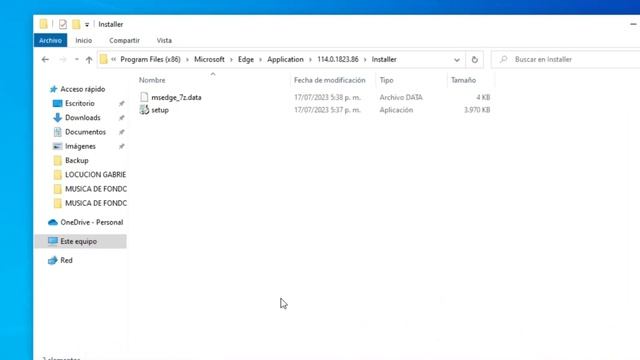Open Customize Quick Access Toolbar dropdown
Image resolution: width=640 pixels, height=360 pixels.
[87, 25]
